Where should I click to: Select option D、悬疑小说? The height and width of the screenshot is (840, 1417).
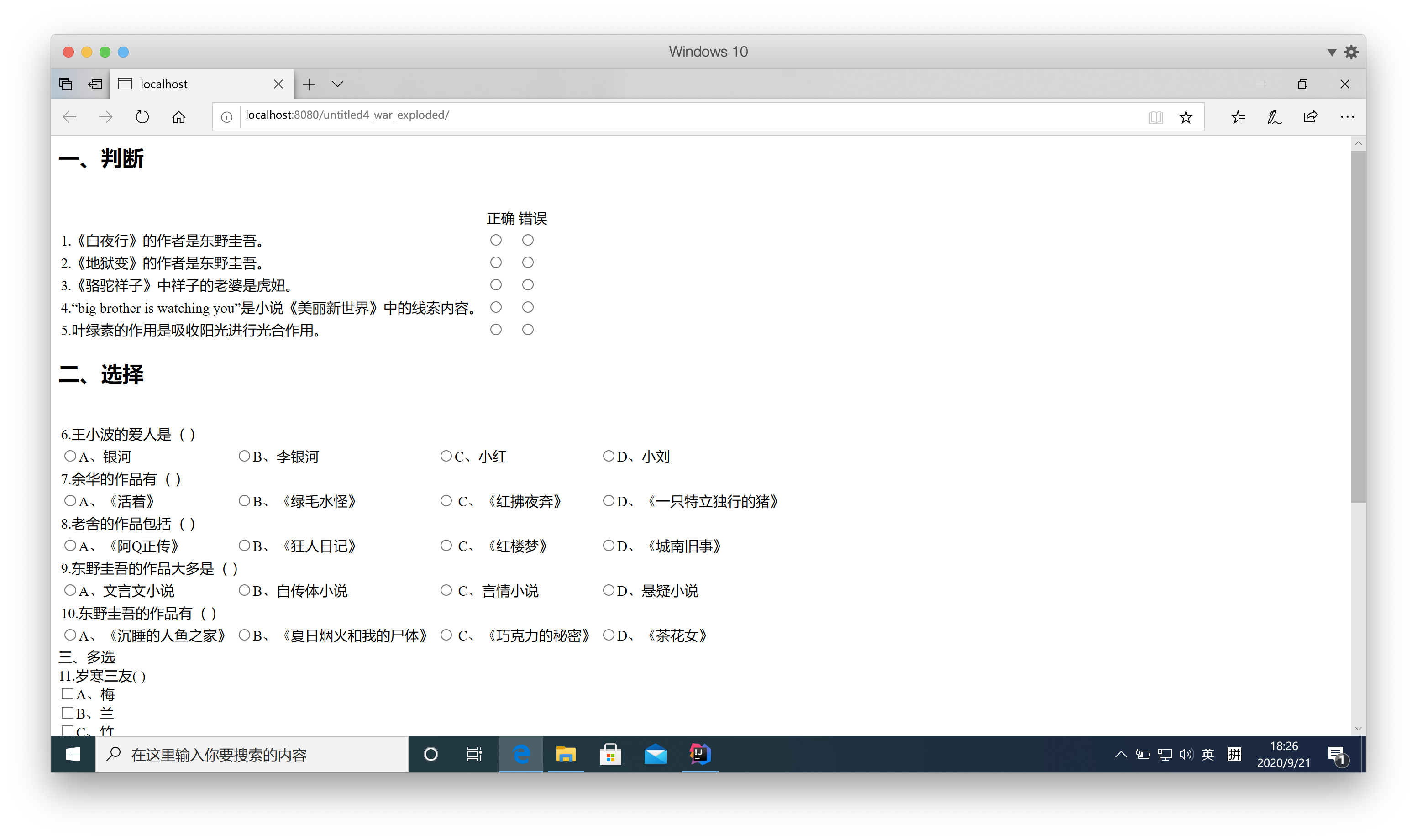coord(609,590)
